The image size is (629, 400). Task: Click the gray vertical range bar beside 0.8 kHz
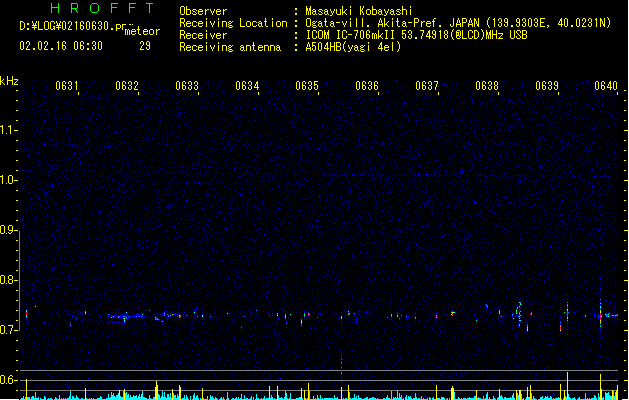(x=19, y=281)
